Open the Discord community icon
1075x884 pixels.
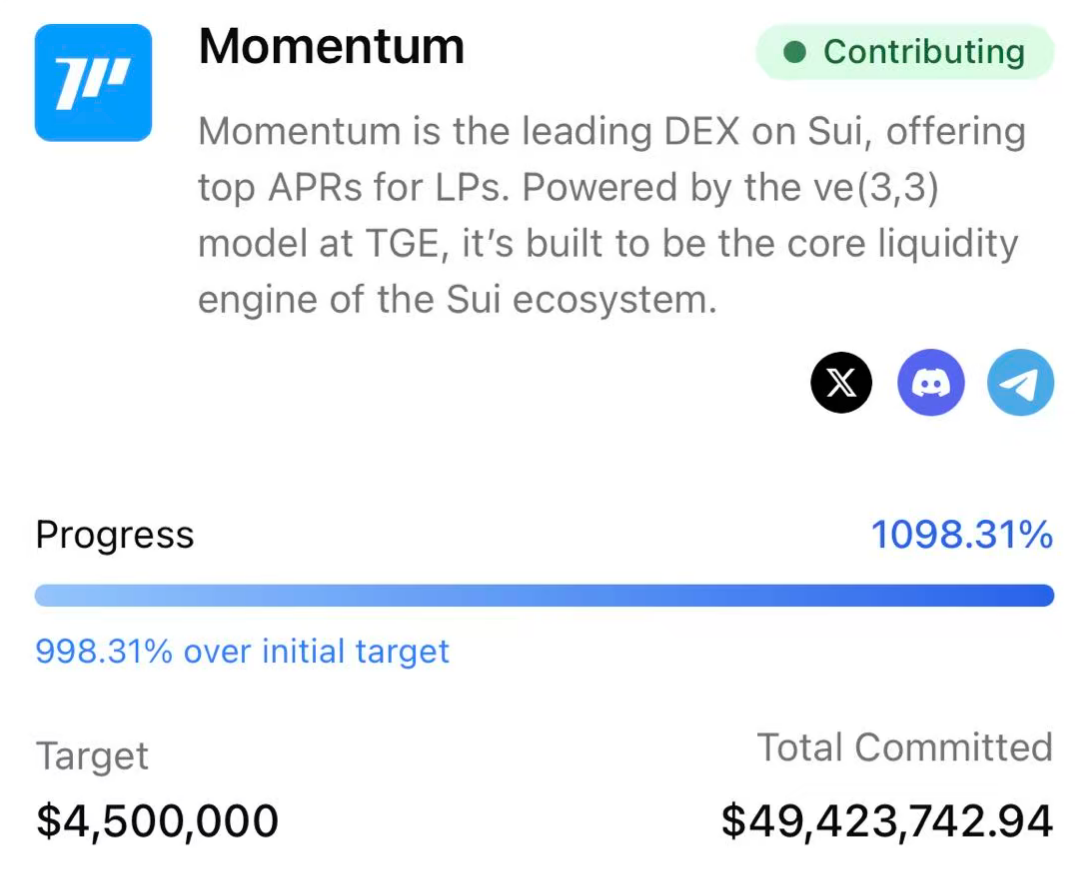coord(930,383)
